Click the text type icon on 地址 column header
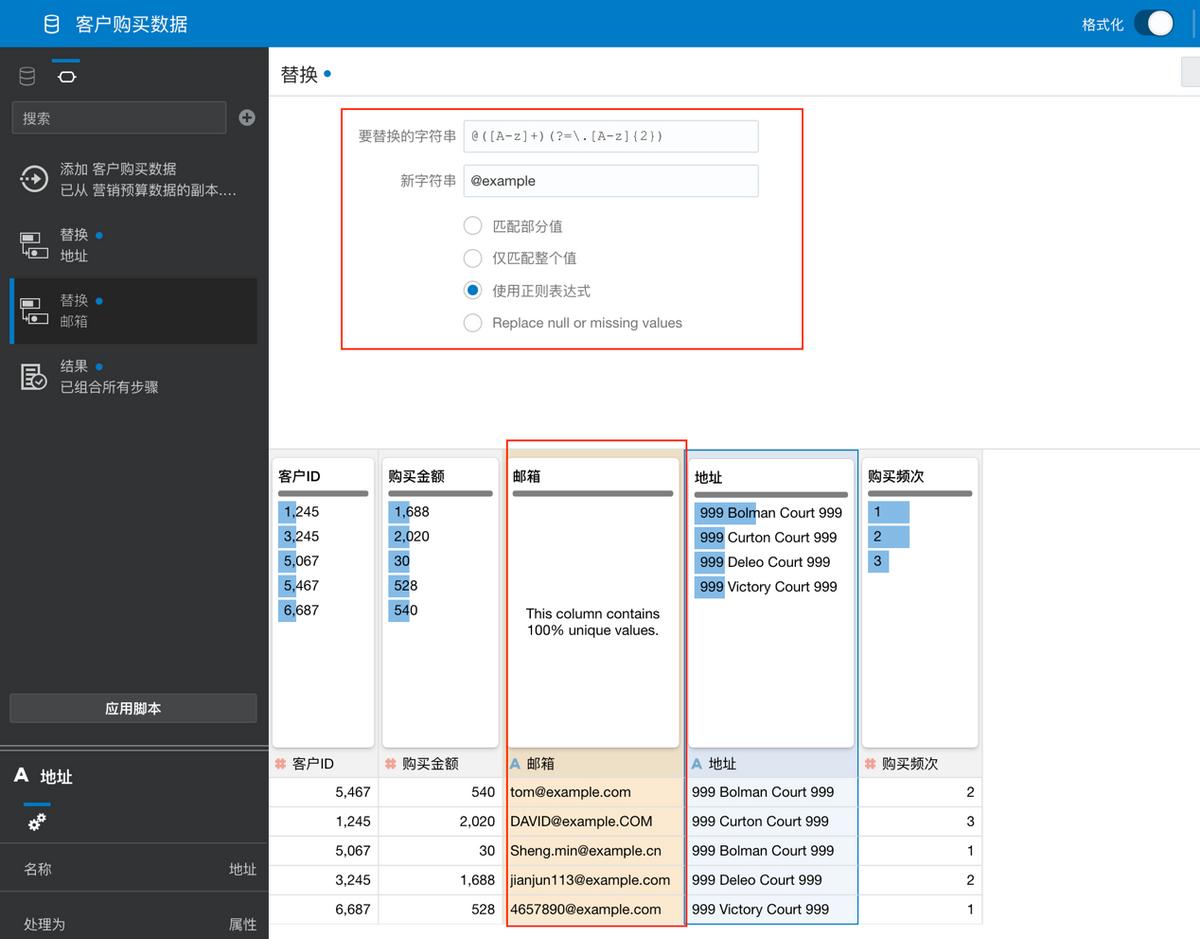Viewport: 1200px width, 939px height. 697,763
